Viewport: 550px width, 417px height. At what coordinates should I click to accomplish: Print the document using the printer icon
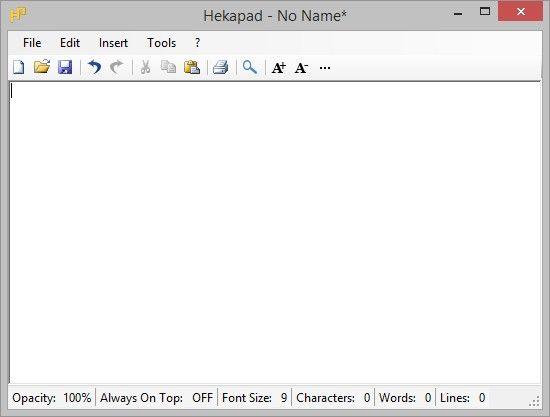pyautogui.click(x=221, y=67)
